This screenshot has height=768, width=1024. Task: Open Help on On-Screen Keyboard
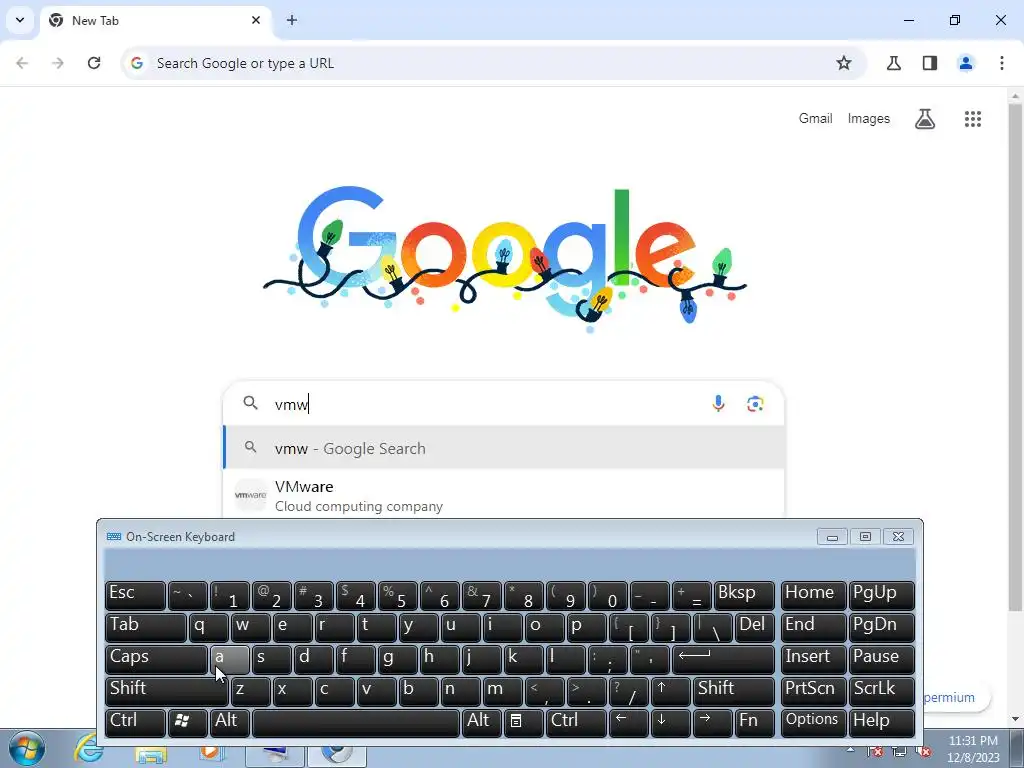(x=881, y=724)
